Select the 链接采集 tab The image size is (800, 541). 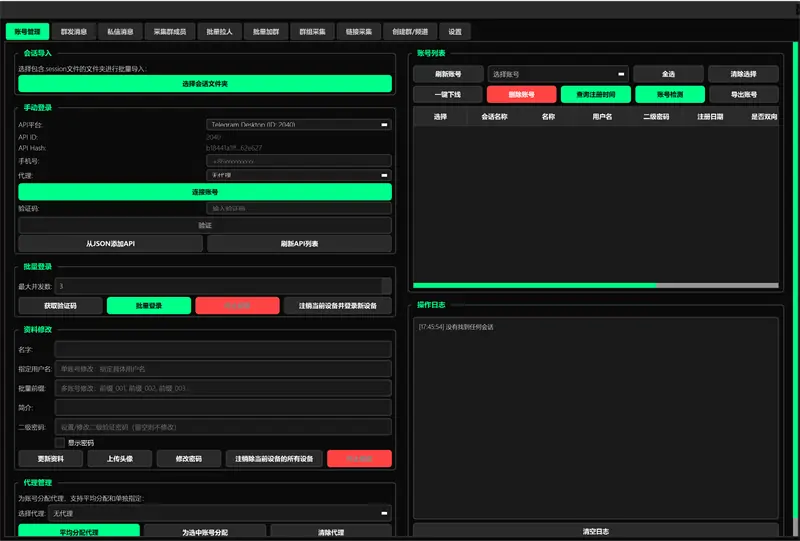coord(359,32)
